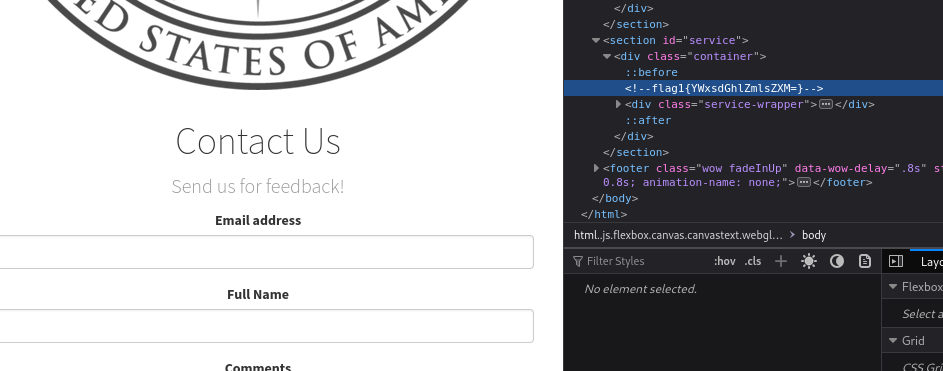Toggle .cls class panel
Screen dimensions: 943x371
[752, 261]
